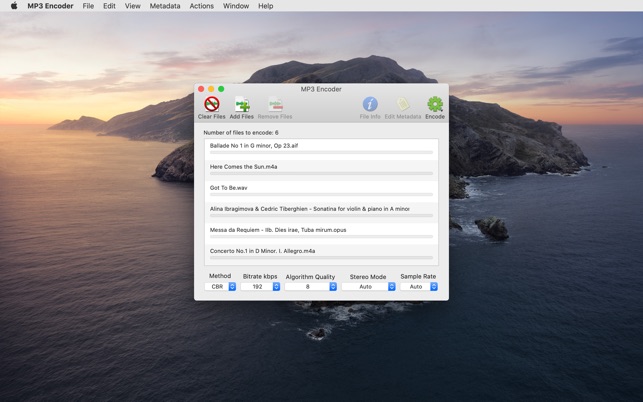Click the Remove Files toolbar icon
643x402 pixels.
[275, 104]
